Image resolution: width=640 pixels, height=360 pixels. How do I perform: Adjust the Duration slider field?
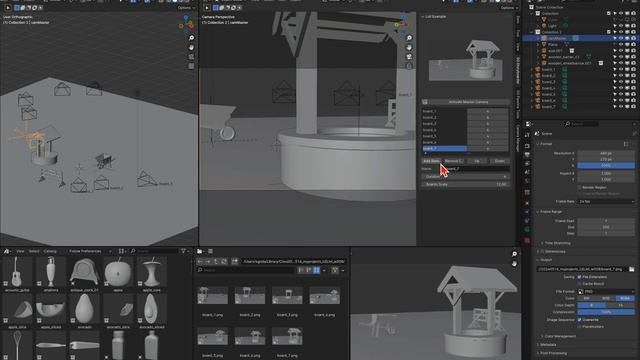click(x=465, y=176)
